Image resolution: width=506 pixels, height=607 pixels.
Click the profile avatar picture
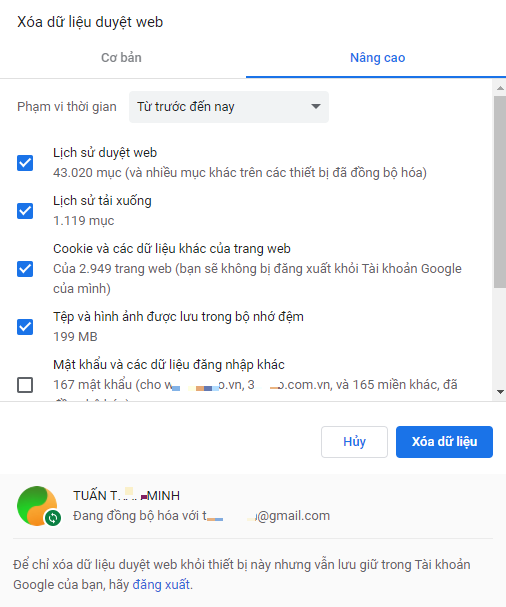coord(37,506)
